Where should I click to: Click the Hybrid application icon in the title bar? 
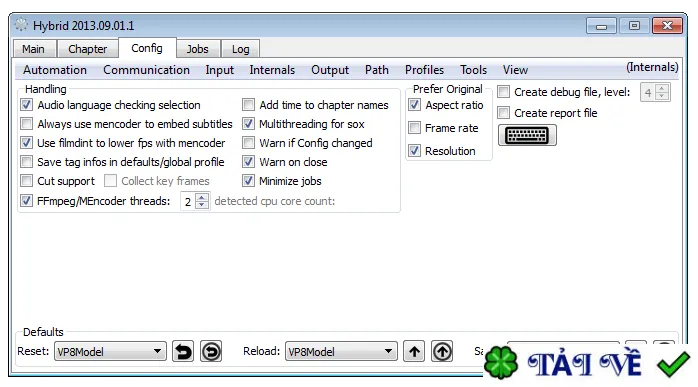pos(21,25)
